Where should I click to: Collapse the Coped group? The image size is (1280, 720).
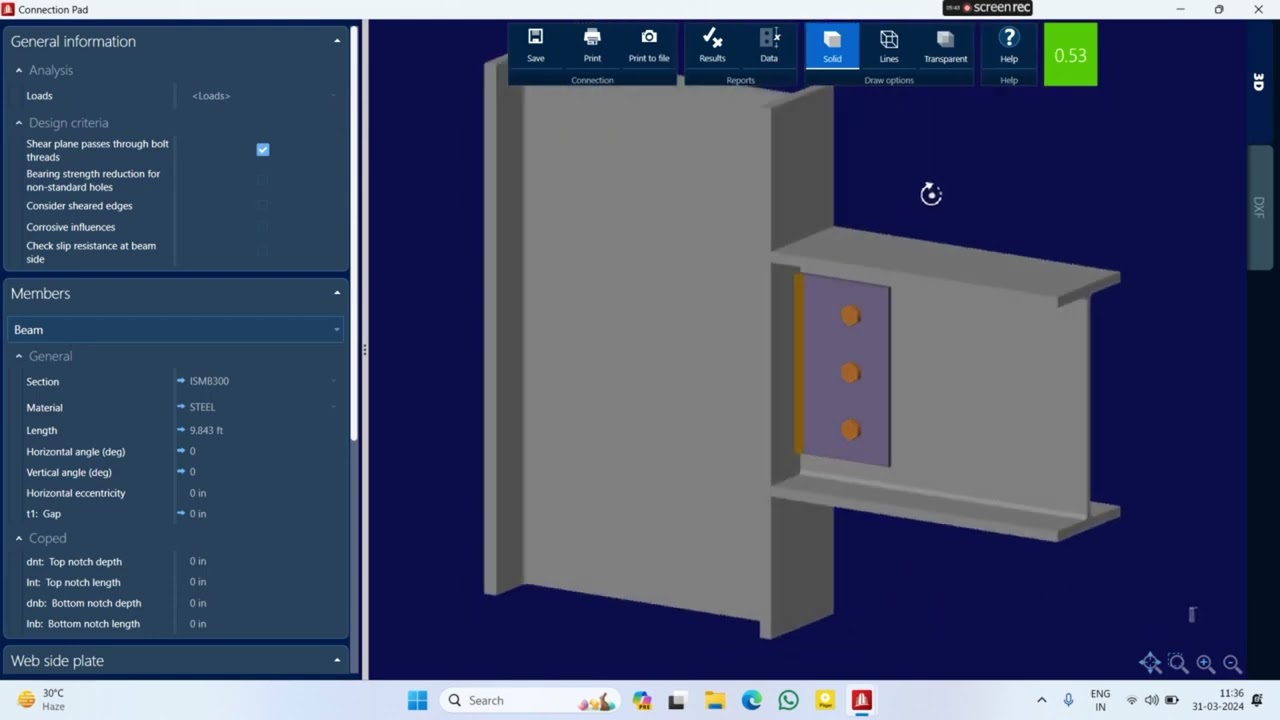click(x=18, y=538)
